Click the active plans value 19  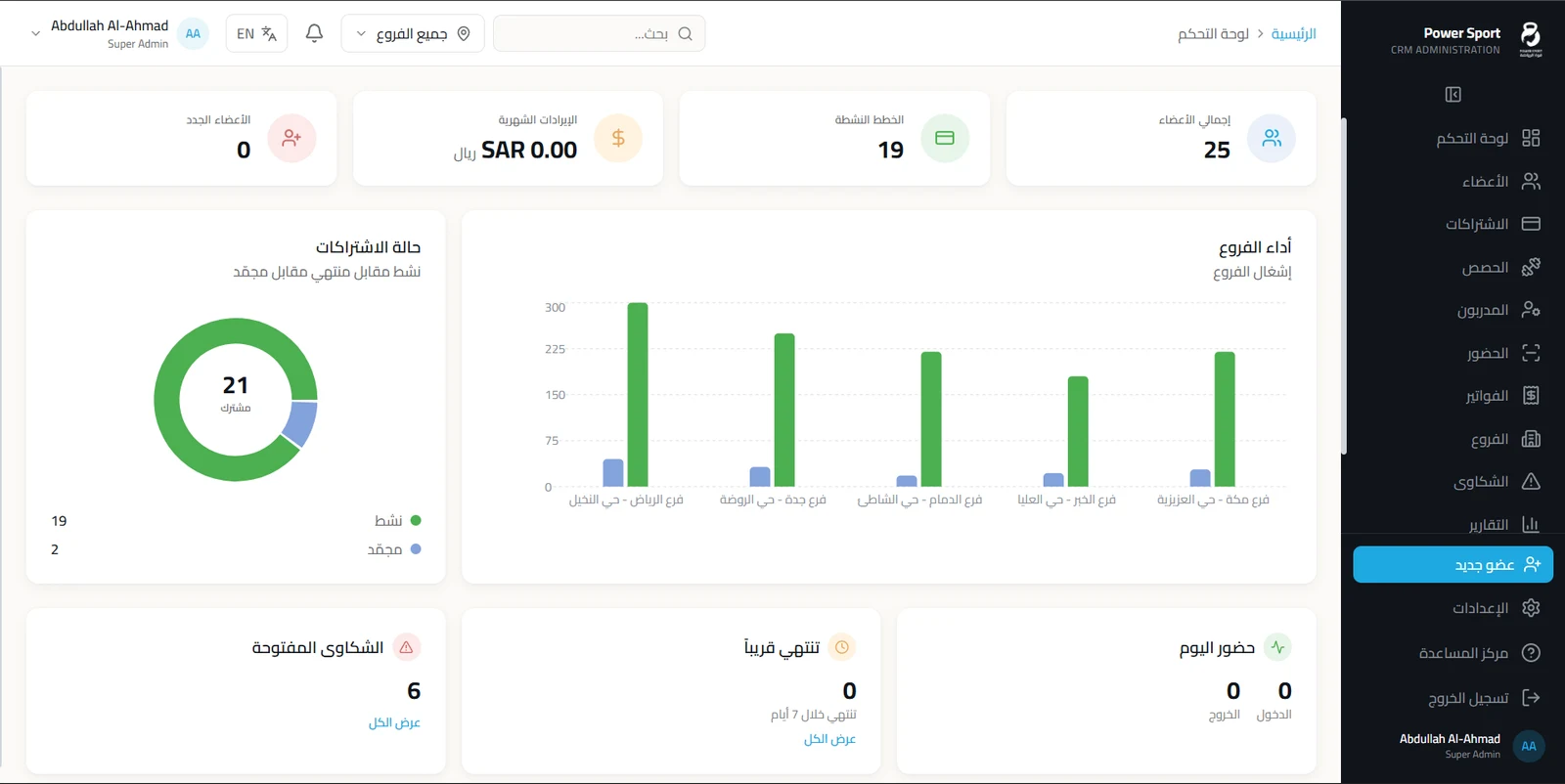tap(890, 150)
